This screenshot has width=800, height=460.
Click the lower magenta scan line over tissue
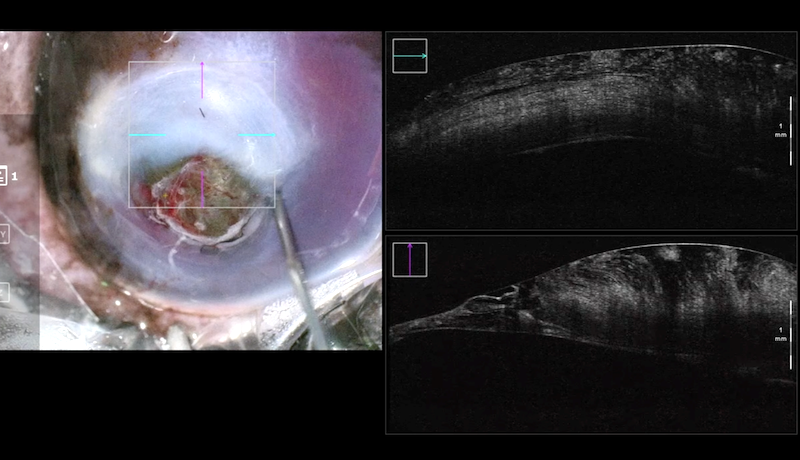pyautogui.click(x=202, y=187)
